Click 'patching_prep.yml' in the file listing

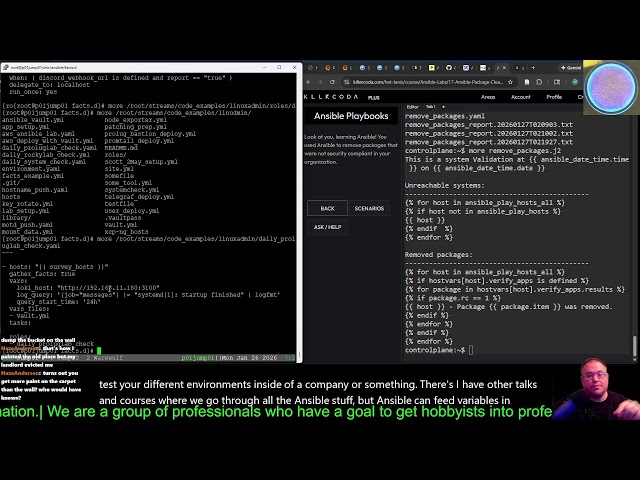[x=136, y=127]
